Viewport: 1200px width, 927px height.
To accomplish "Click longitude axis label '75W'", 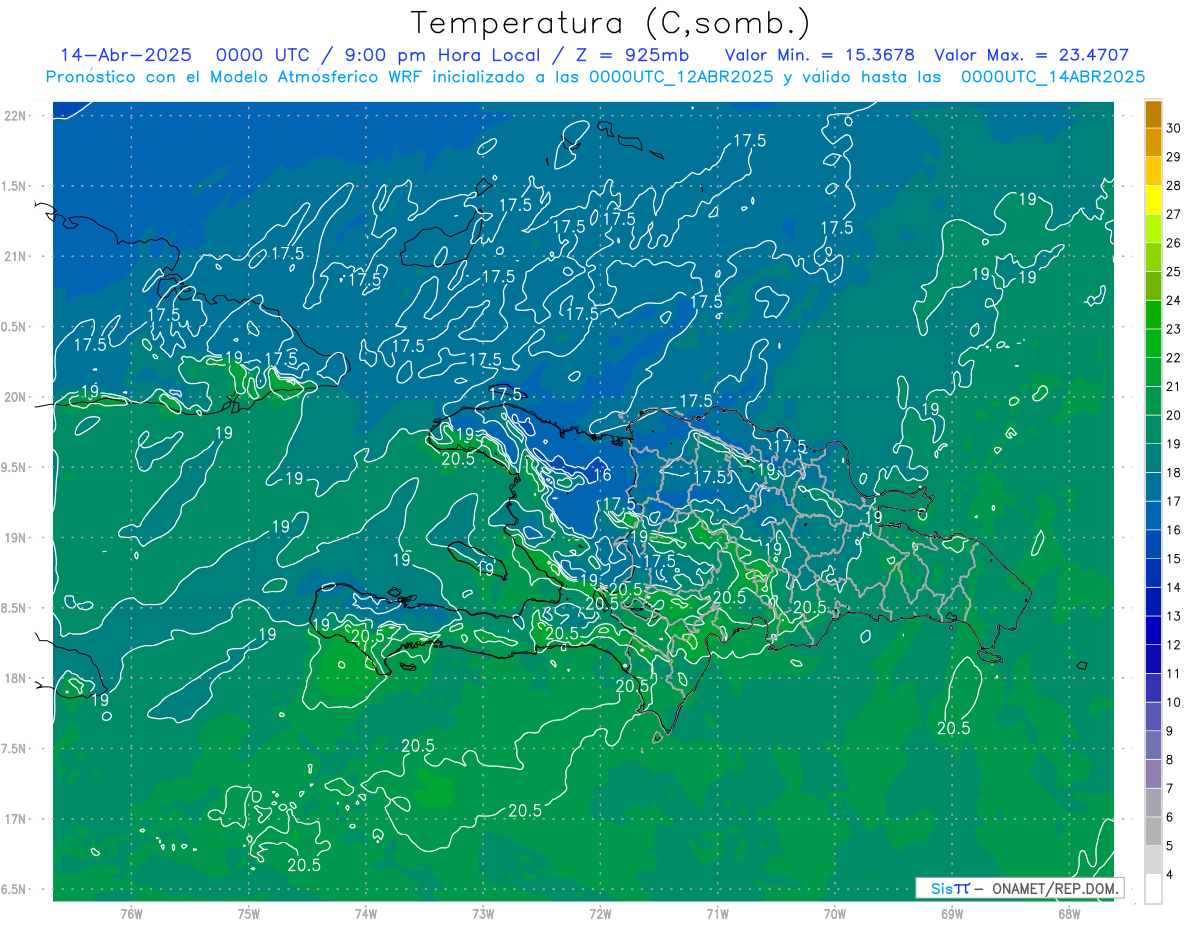I will [249, 914].
